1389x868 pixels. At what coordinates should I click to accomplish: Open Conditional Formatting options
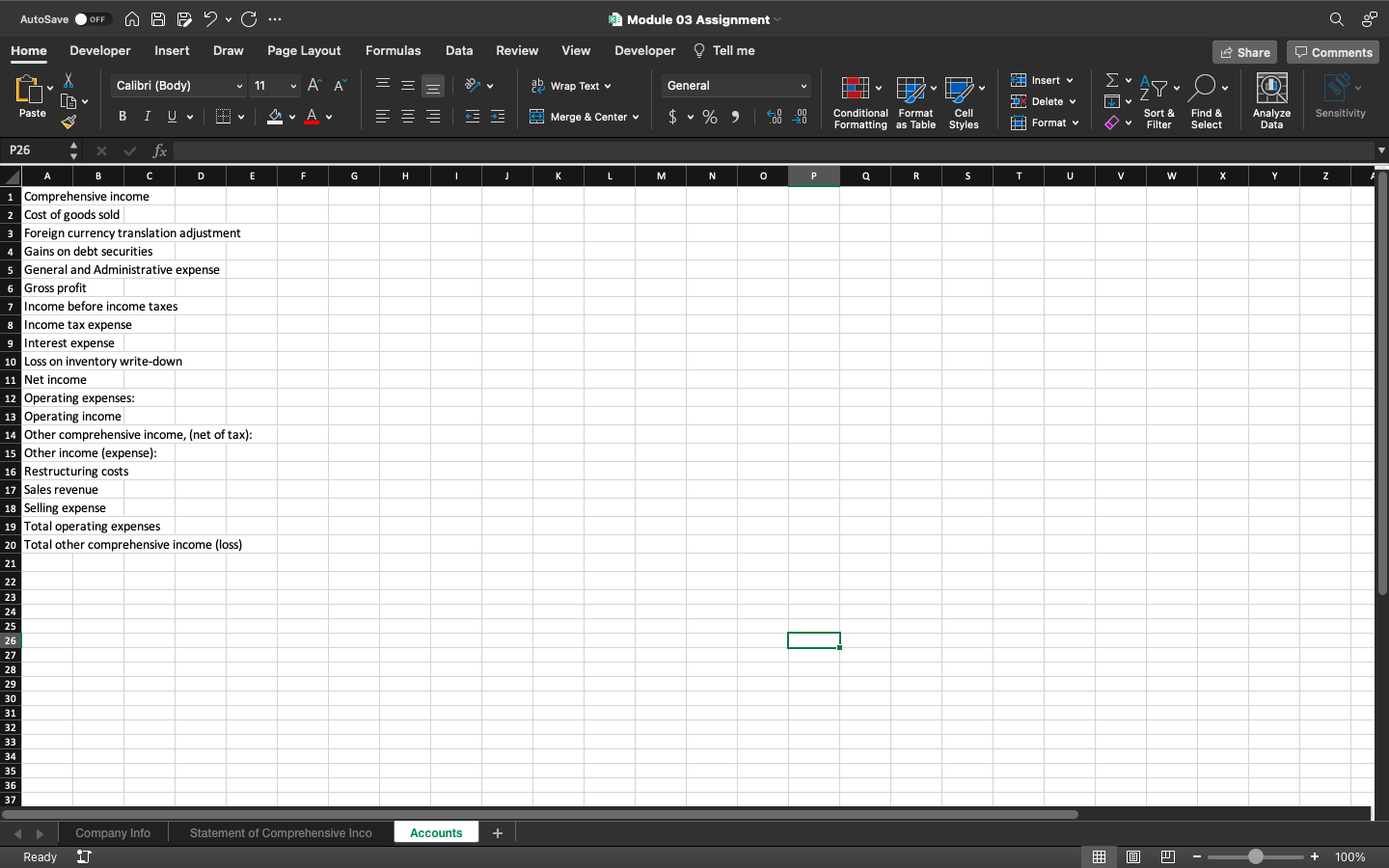point(859,100)
